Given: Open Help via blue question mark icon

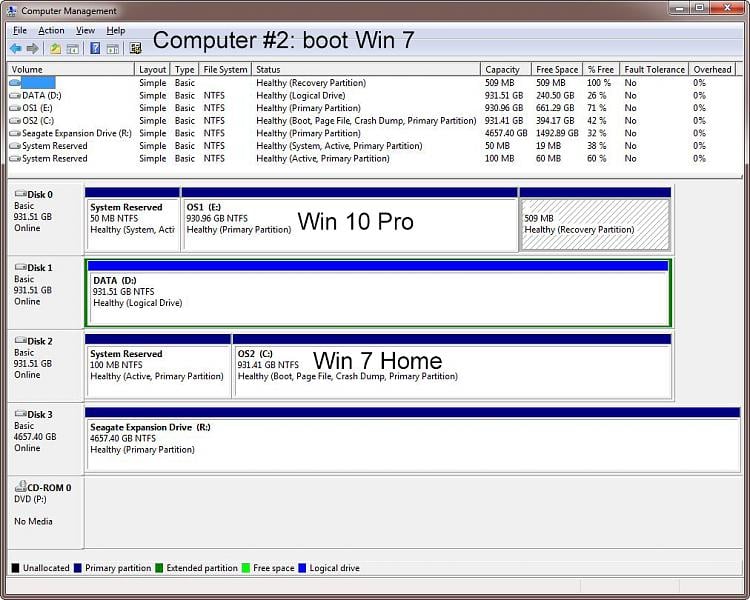Looking at the screenshot, I should click(x=95, y=48).
